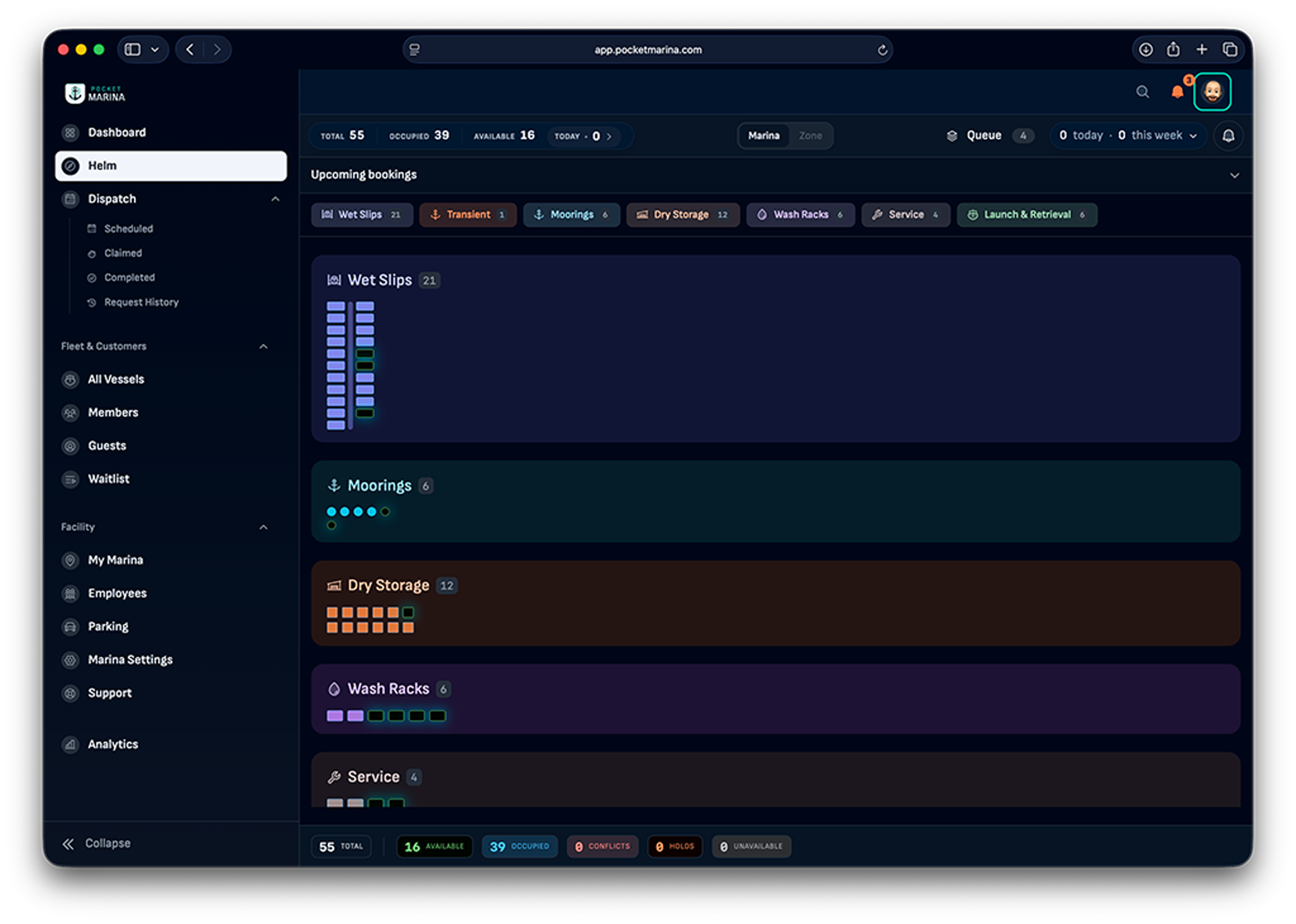Click the Support icon

[x=70, y=693]
